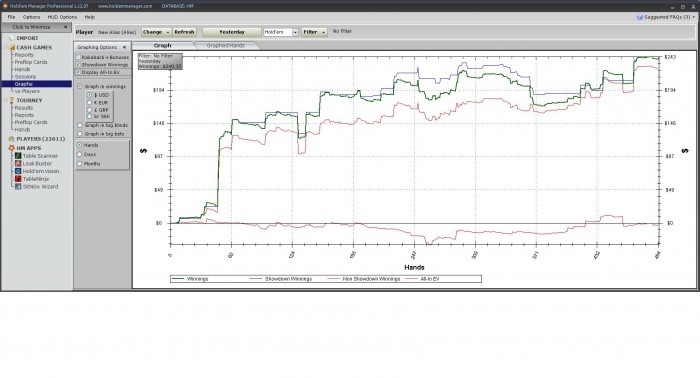The width and height of the screenshot is (700, 378).
Task: Switch to the Graph tab
Action: [x=163, y=46]
